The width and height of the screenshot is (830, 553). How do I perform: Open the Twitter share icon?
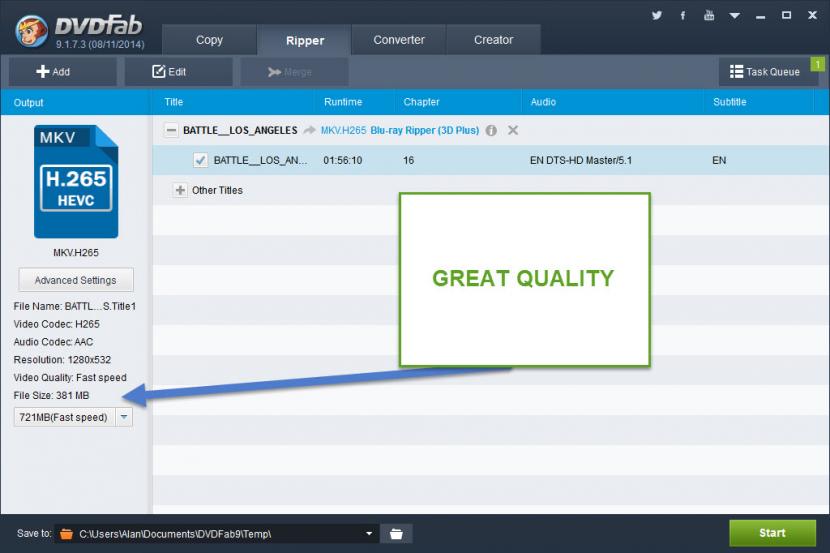point(656,15)
